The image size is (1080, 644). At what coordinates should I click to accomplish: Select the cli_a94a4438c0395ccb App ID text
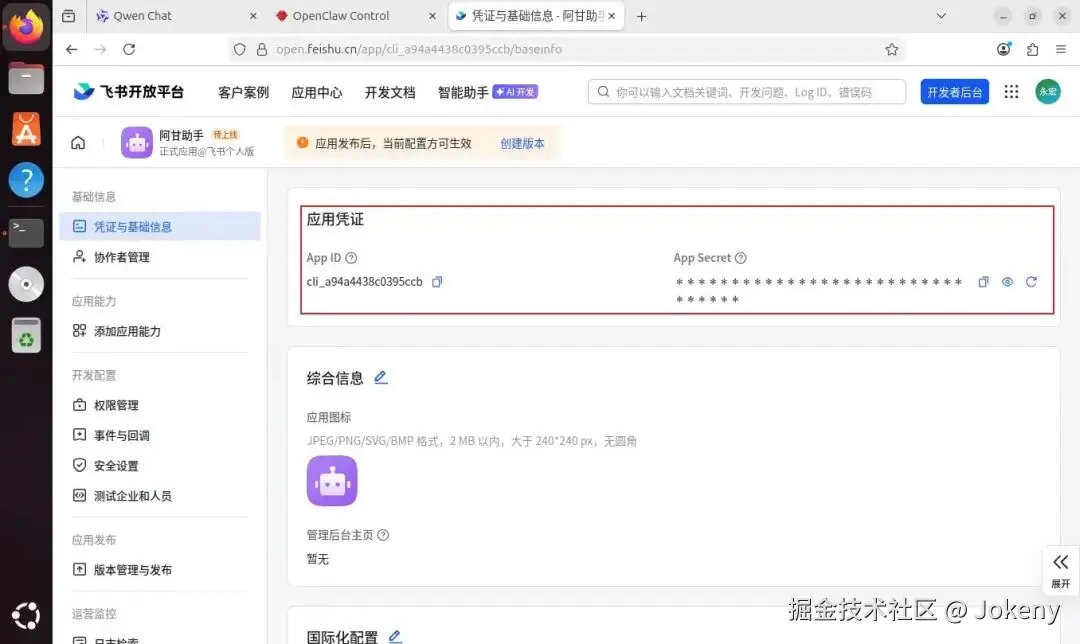coord(364,282)
